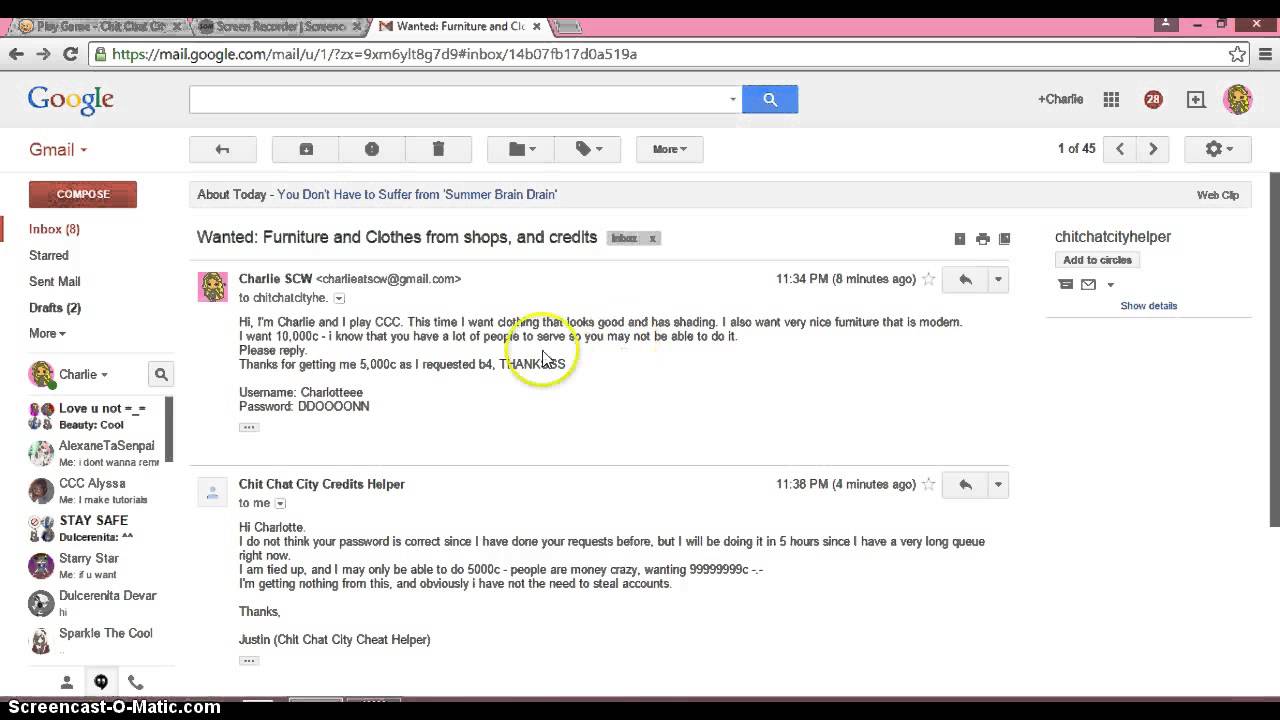This screenshot has height=720, width=1280.
Task: Open notifications badge showing 28
Action: 1153,99
